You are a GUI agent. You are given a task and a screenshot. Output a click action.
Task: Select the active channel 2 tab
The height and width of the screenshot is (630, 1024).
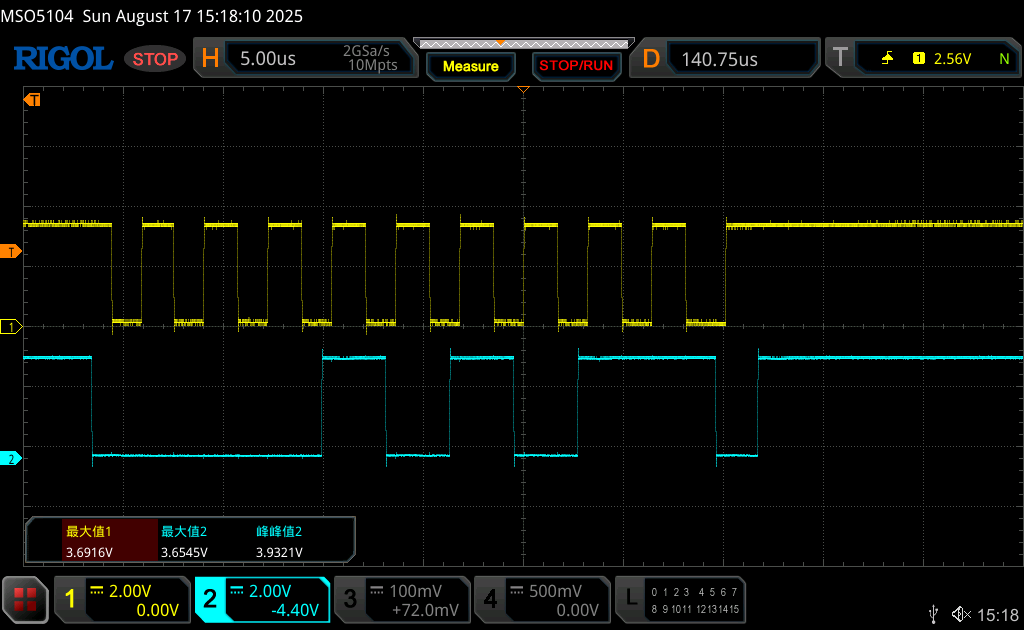click(262, 599)
